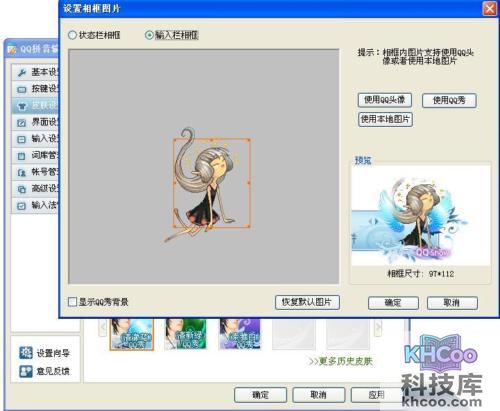Viewport: 500px width, 411px height.
Task: Select the 状态栏相框 radio button
Action: (72, 35)
